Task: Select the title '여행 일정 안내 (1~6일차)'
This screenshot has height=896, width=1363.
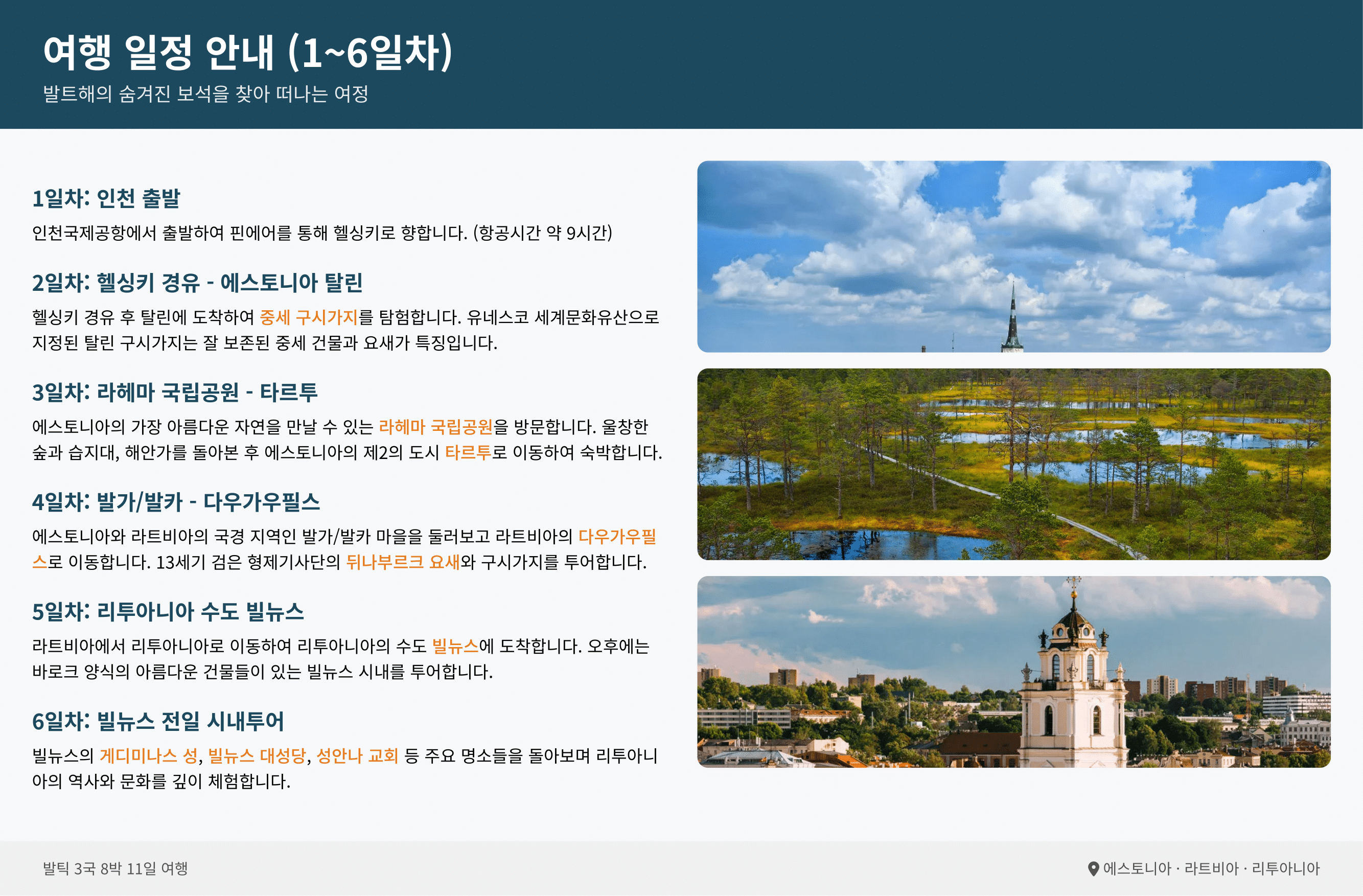Action: (248, 52)
